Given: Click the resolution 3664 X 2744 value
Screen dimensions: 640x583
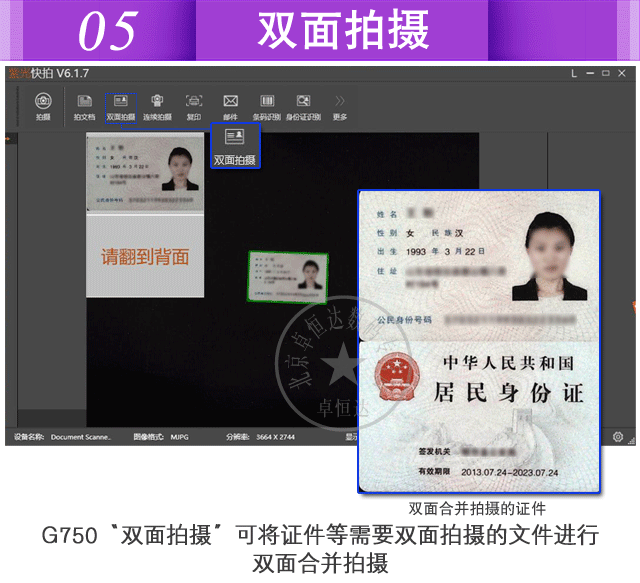Looking at the screenshot, I should click(276, 437).
